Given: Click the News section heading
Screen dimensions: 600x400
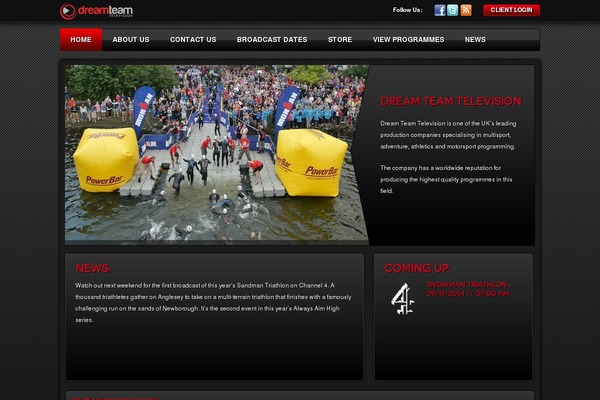Looking at the screenshot, I should [x=93, y=268].
